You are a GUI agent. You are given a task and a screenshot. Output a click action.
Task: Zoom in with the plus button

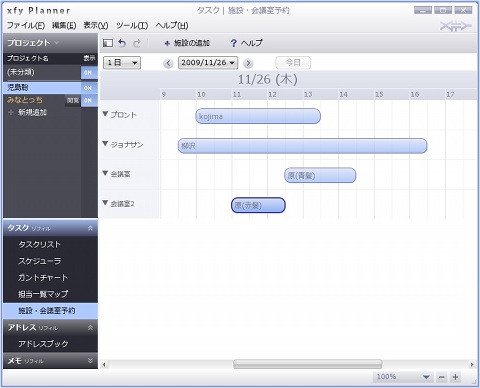pos(455,377)
